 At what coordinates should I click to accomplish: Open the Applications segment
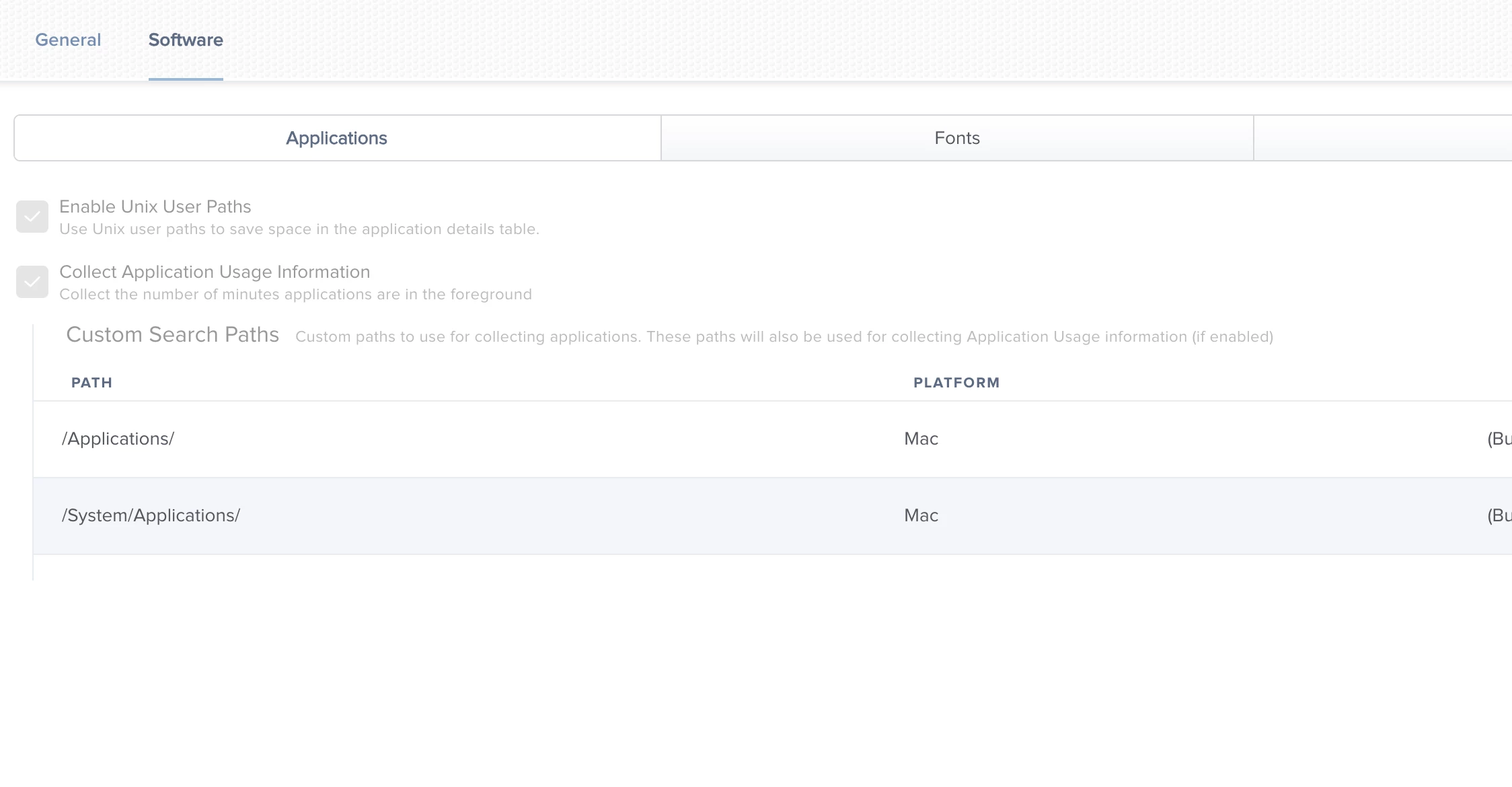(x=337, y=138)
